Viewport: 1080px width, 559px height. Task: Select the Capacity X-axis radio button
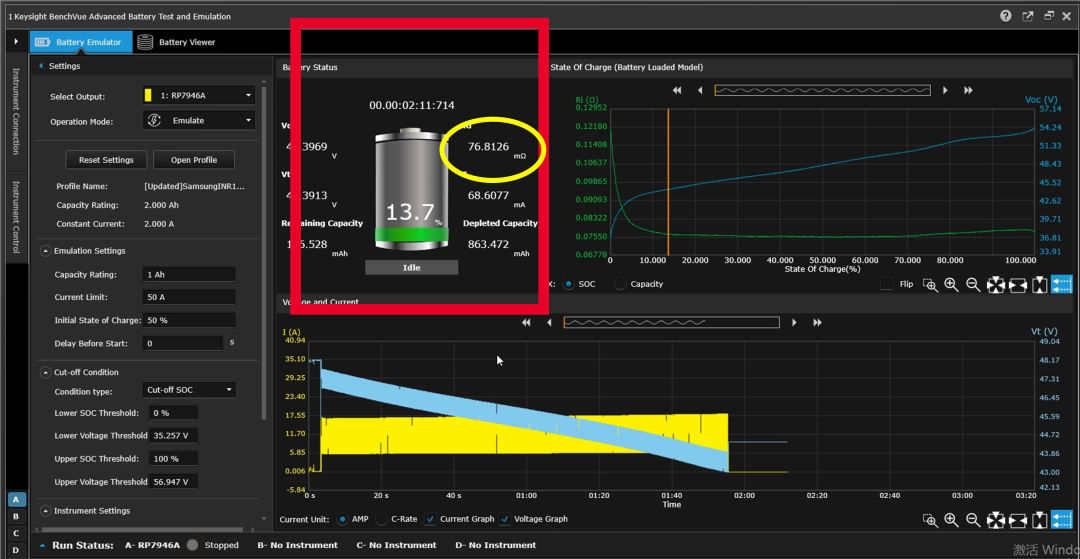(620, 284)
